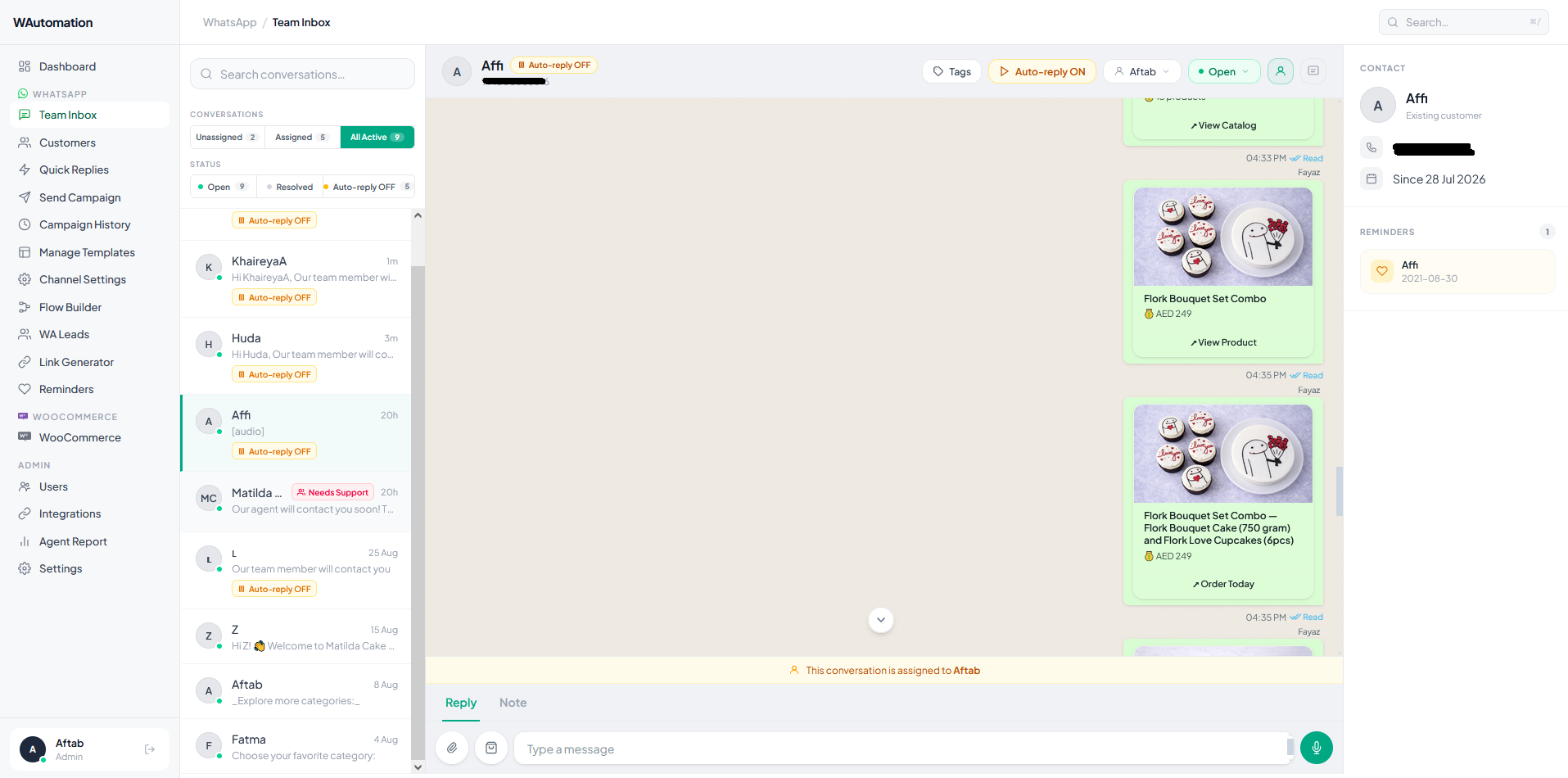Show Assigned conversations
Viewport: 1568px width, 778px height.
pyautogui.click(x=301, y=137)
